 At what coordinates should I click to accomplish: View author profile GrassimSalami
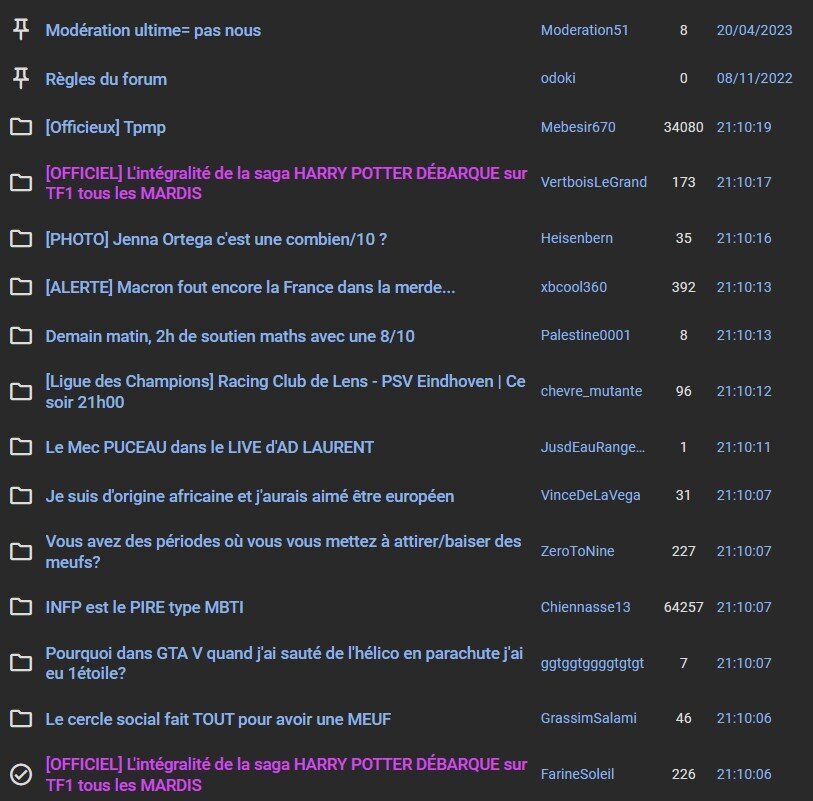[x=588, y=718]
